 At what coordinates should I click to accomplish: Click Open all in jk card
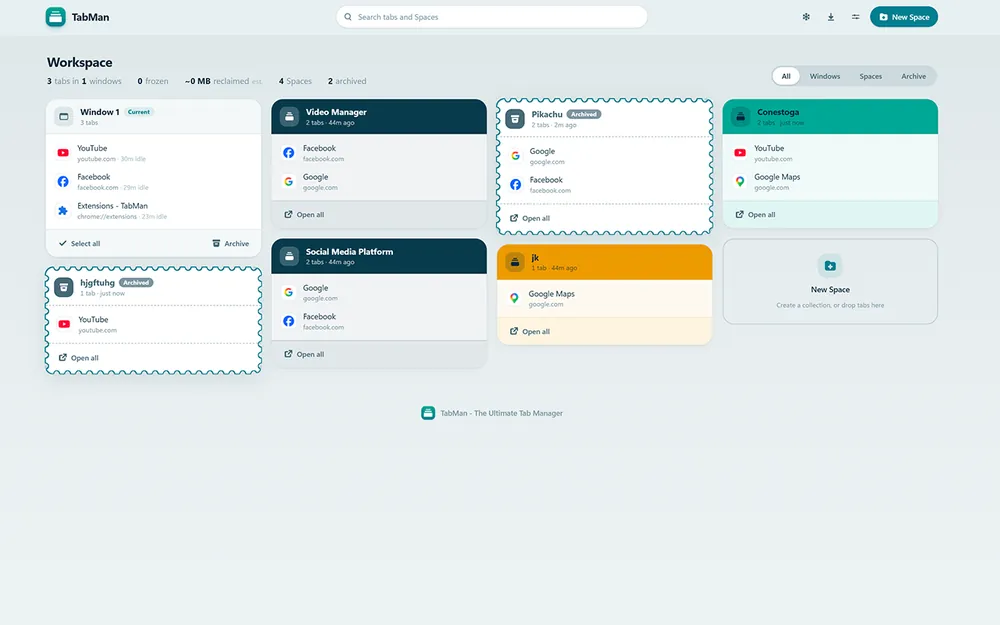(530, 332)
